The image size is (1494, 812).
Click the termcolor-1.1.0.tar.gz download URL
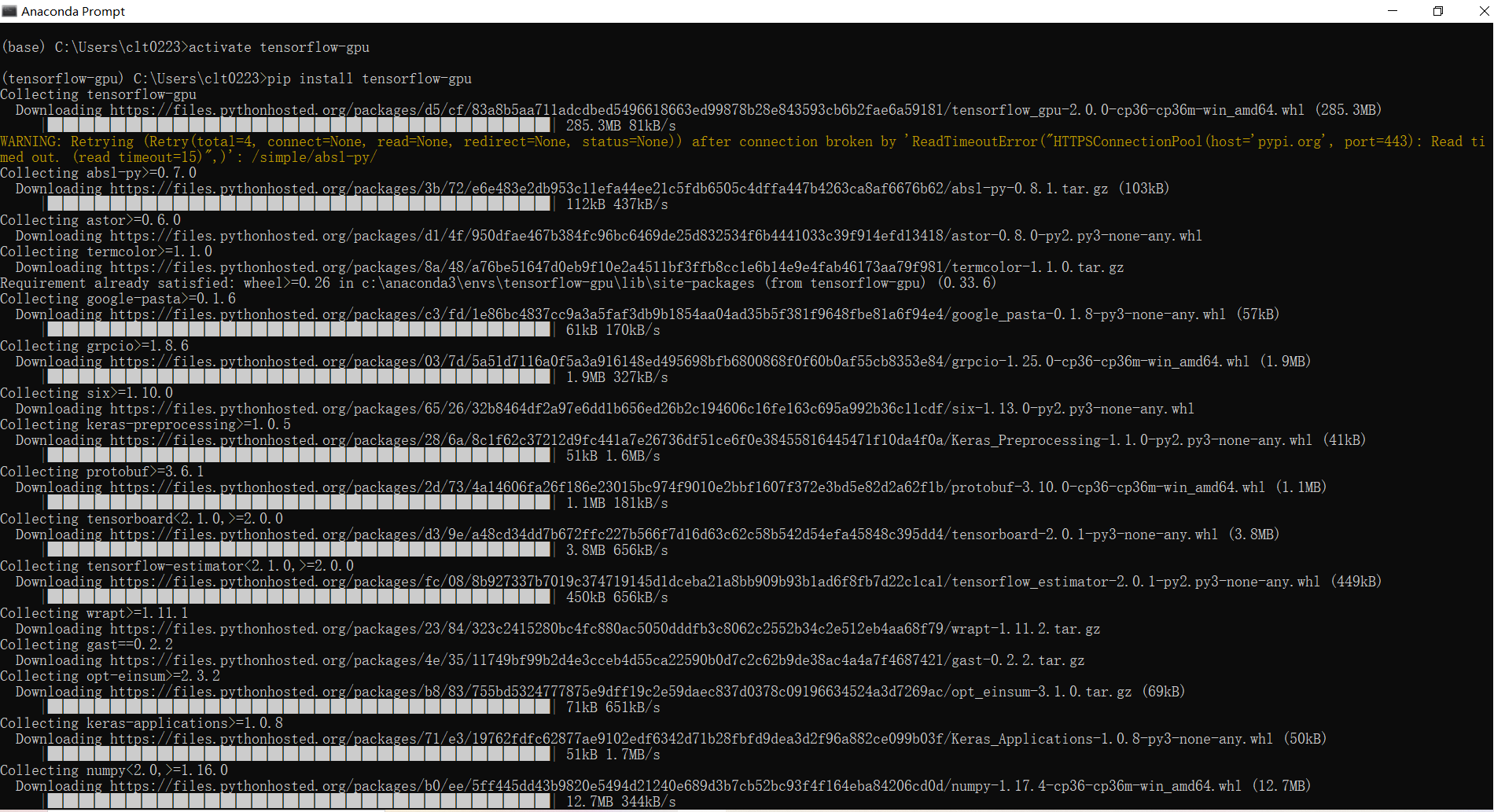tap(617, 267)
